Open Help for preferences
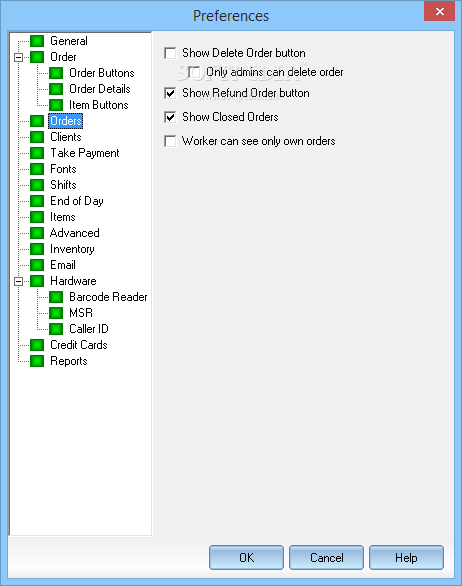Viewport: 462px width, 586px height. point(406,558)
